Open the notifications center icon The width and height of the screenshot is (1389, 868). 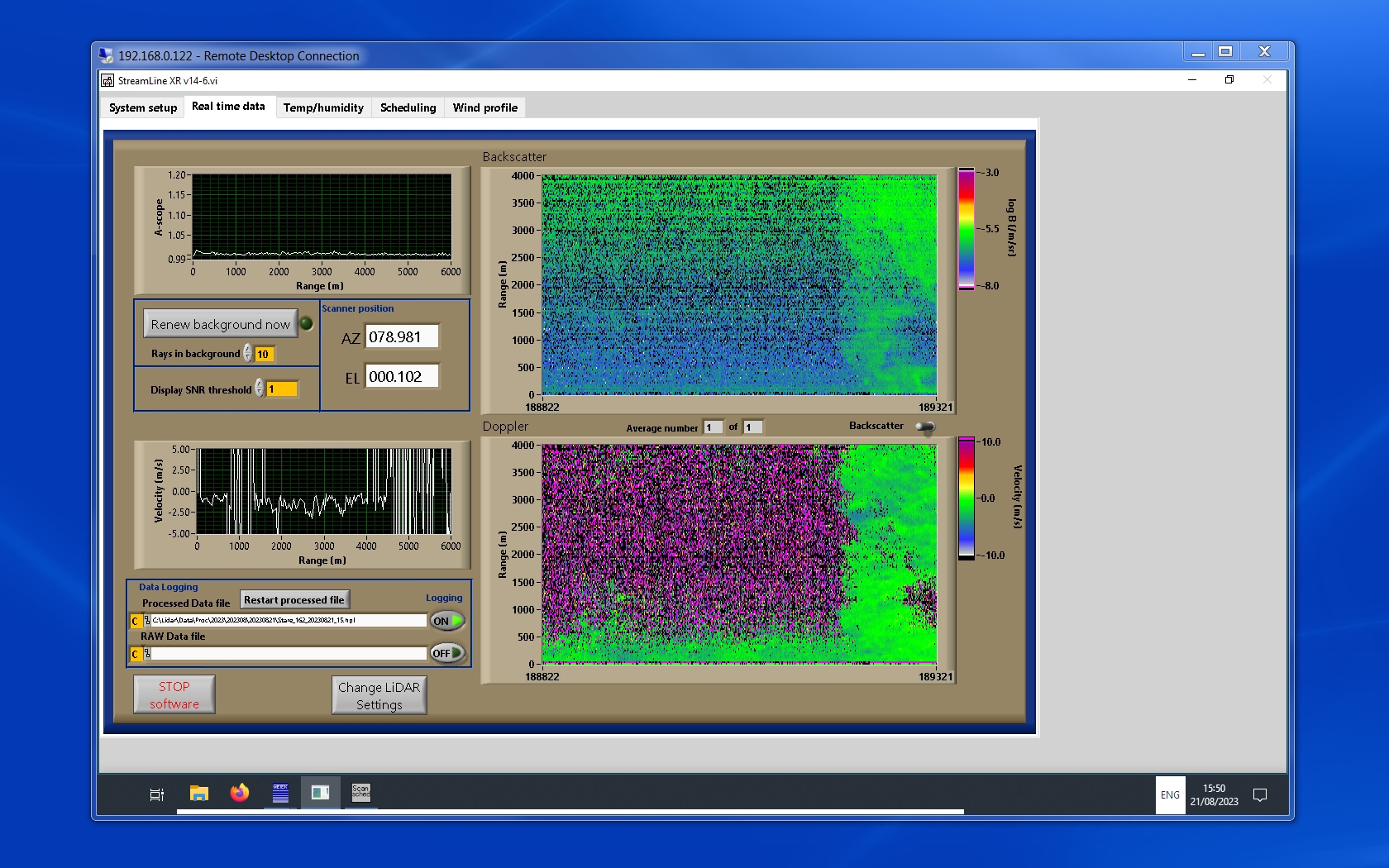click(1260, 795)
